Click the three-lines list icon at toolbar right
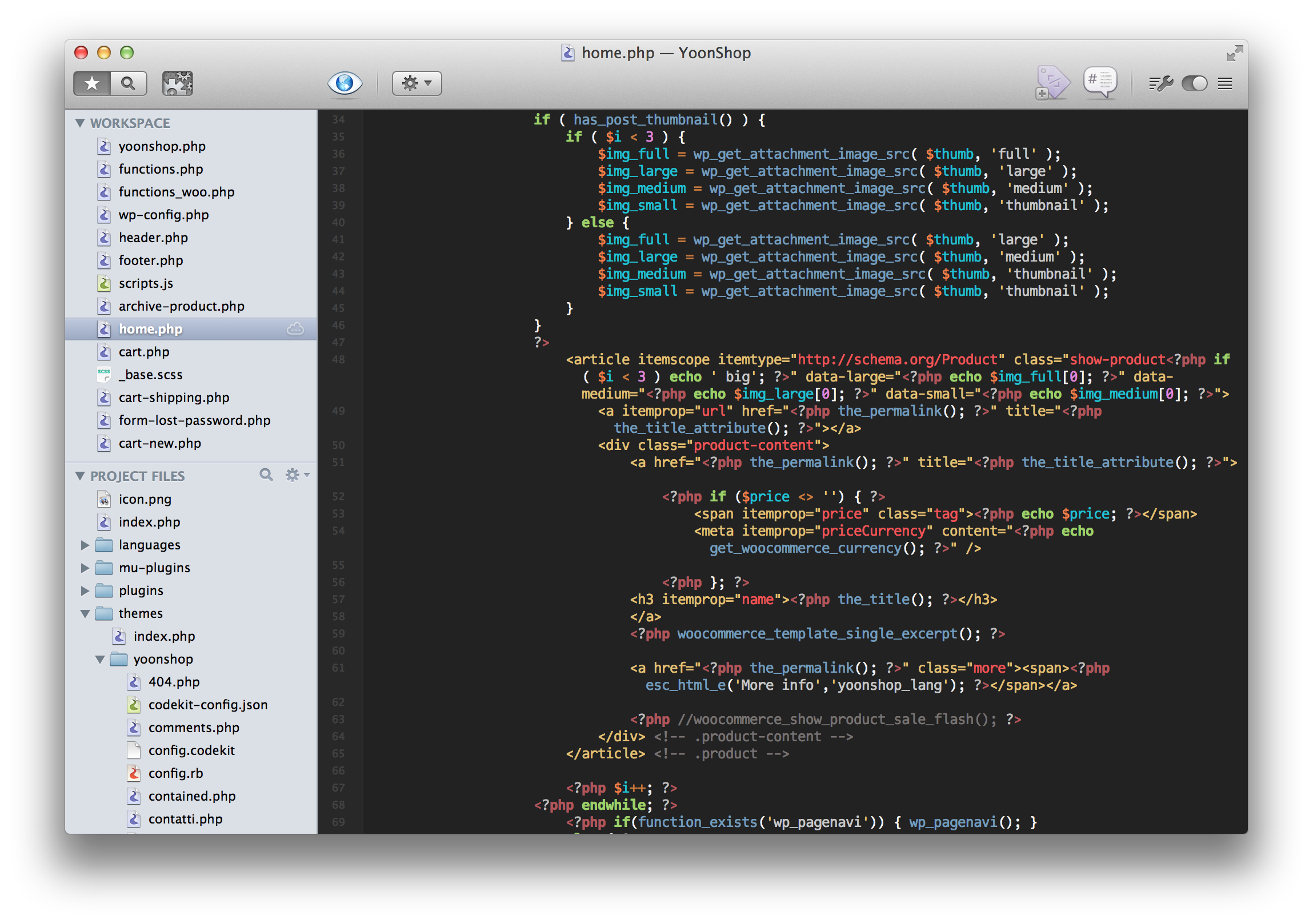The image size is (1313, 924). click(1225, 84)
